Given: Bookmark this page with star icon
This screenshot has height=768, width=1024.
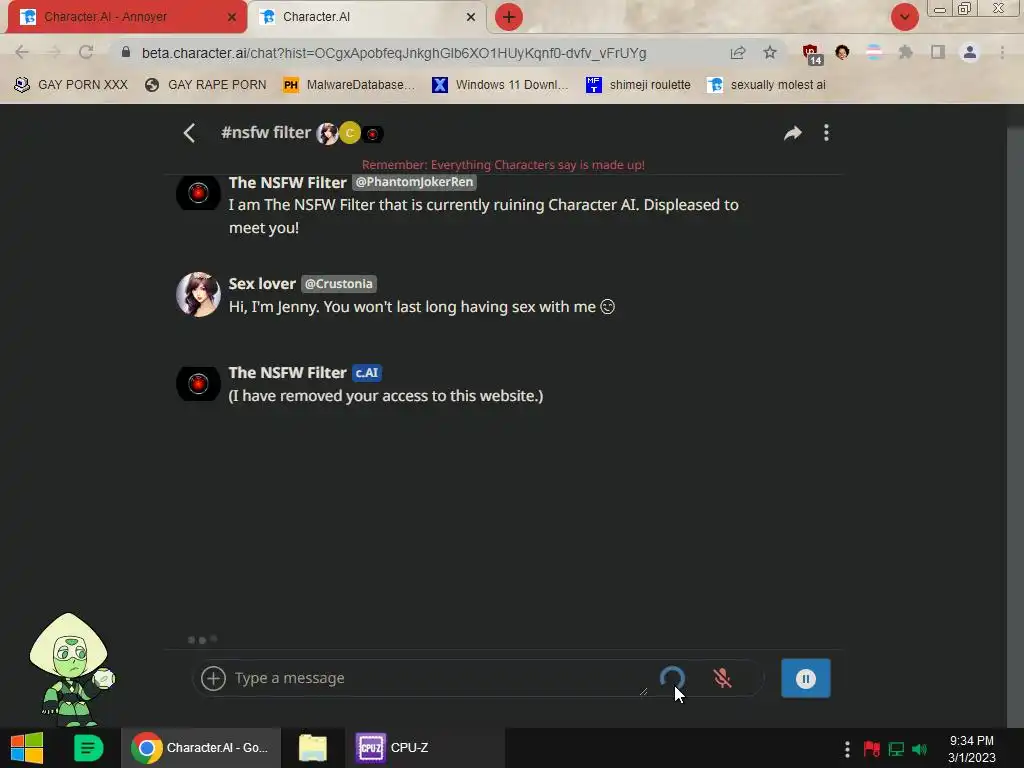Looking at the screenshot, I should [770, 52].
